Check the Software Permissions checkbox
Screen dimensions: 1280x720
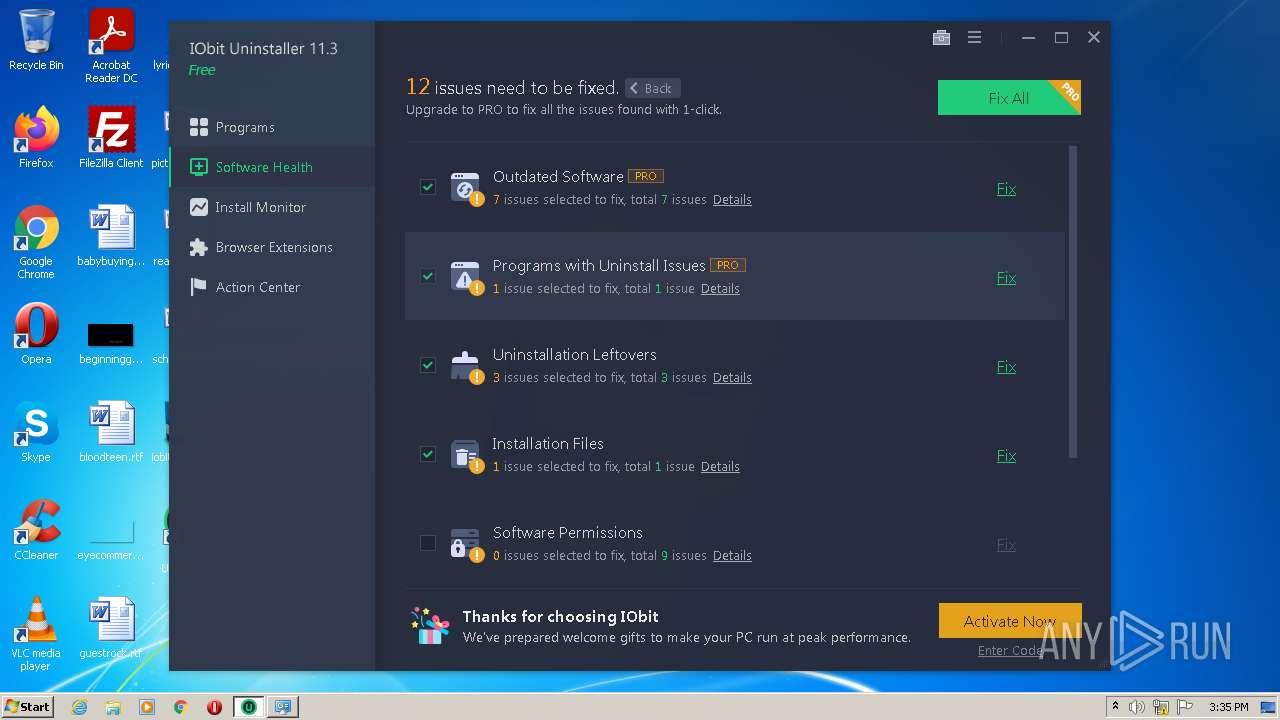pos(428,543)
